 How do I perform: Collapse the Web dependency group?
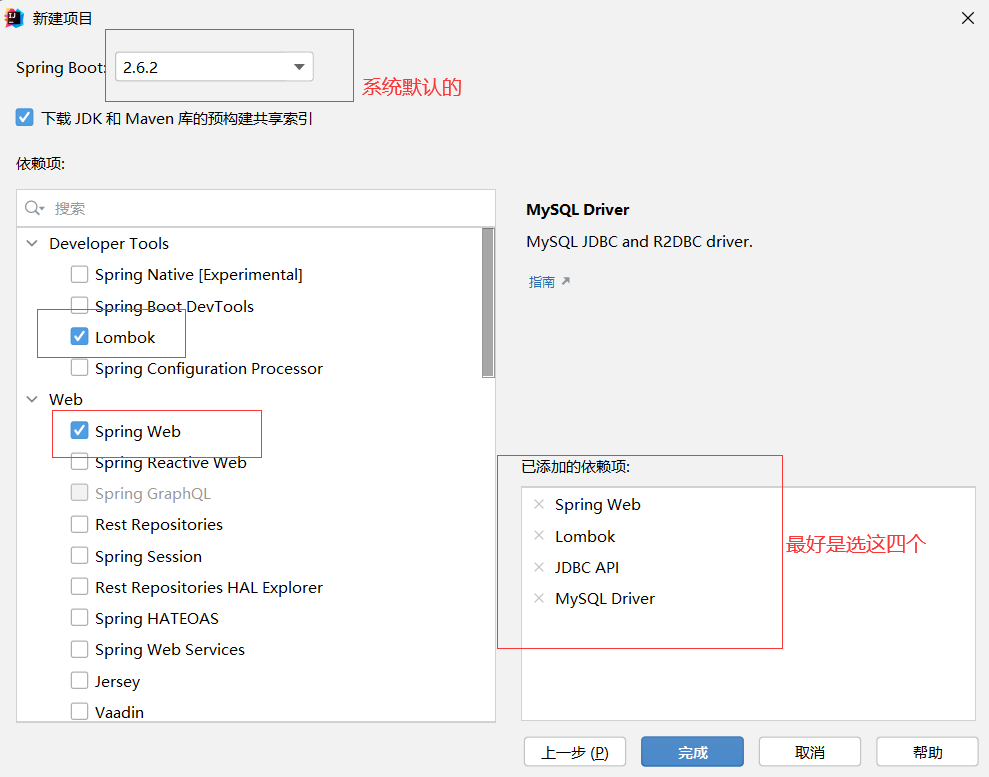pos(32,399)
